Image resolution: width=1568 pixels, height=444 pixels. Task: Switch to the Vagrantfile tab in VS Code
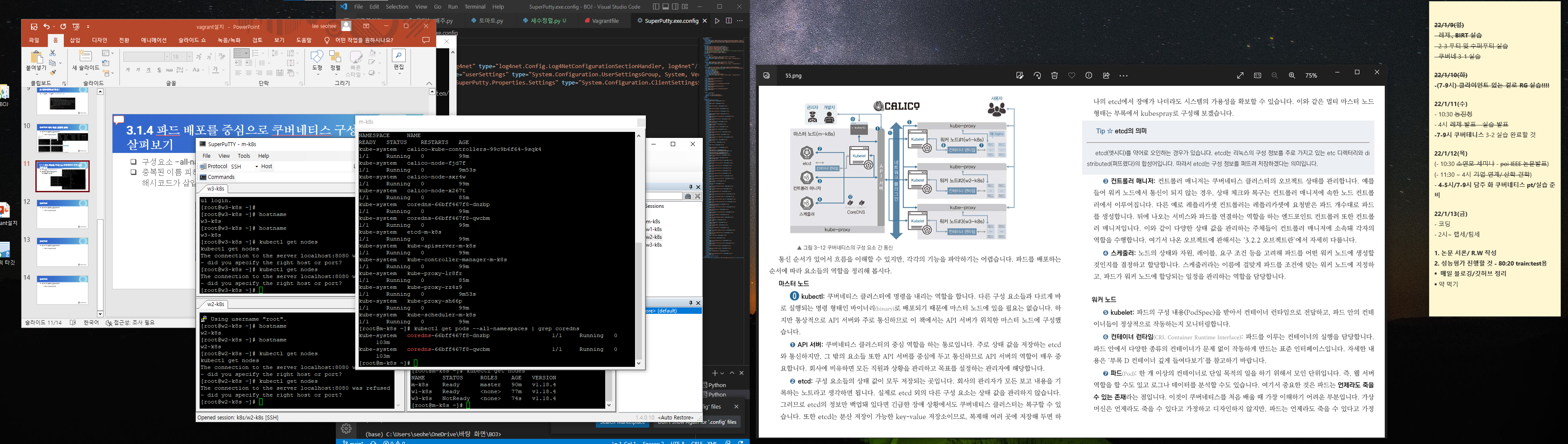(x=605, y=21)
